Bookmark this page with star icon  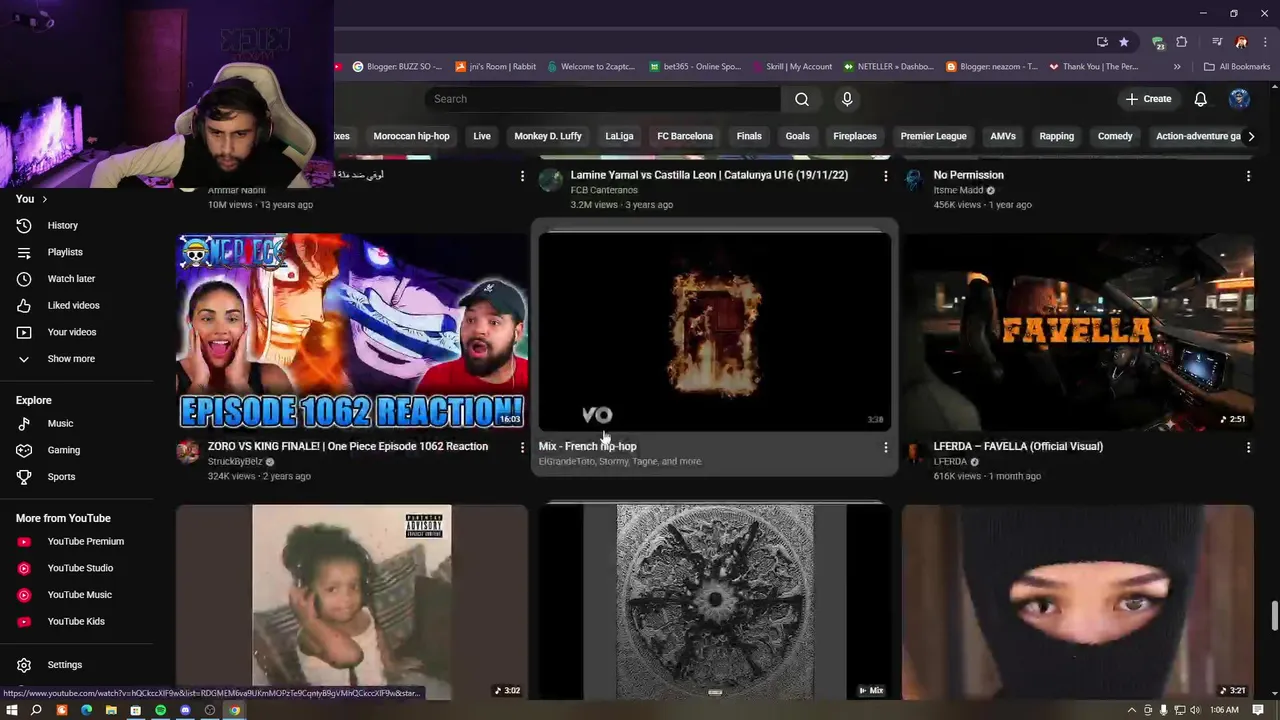[x=1124, y=42]
